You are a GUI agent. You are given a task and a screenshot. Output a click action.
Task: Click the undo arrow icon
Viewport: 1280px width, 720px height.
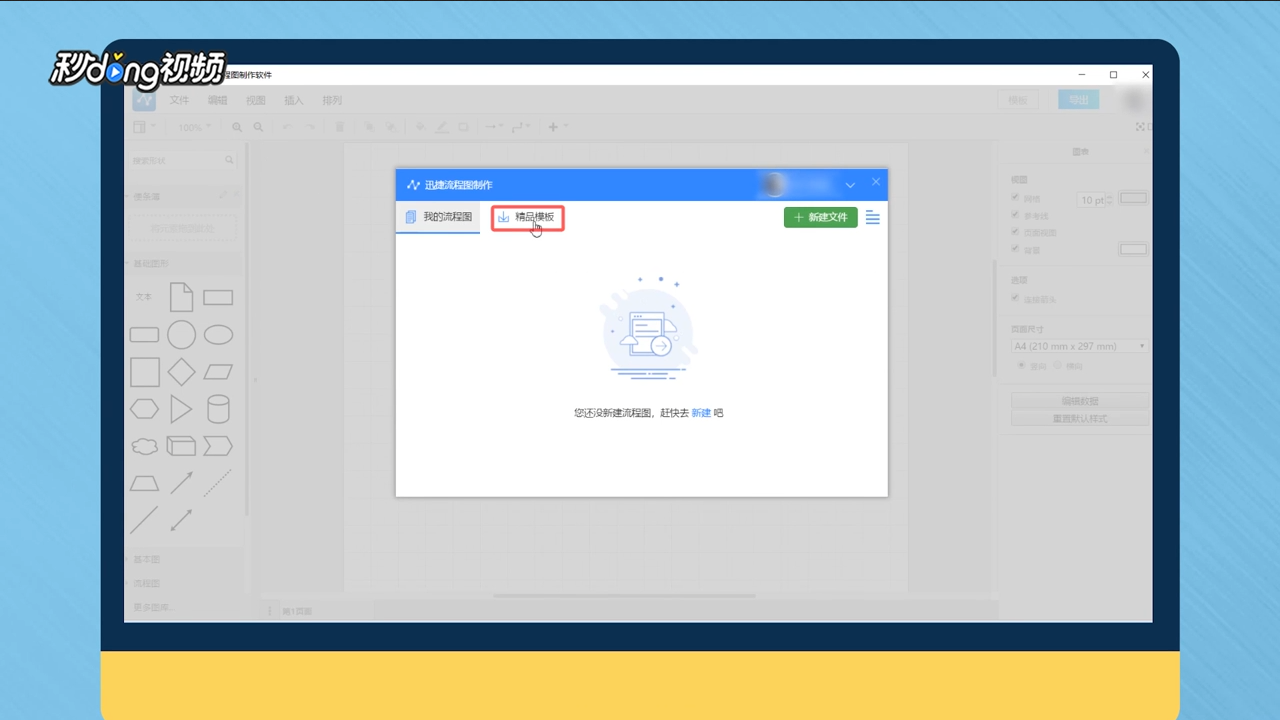coord(287,127)
